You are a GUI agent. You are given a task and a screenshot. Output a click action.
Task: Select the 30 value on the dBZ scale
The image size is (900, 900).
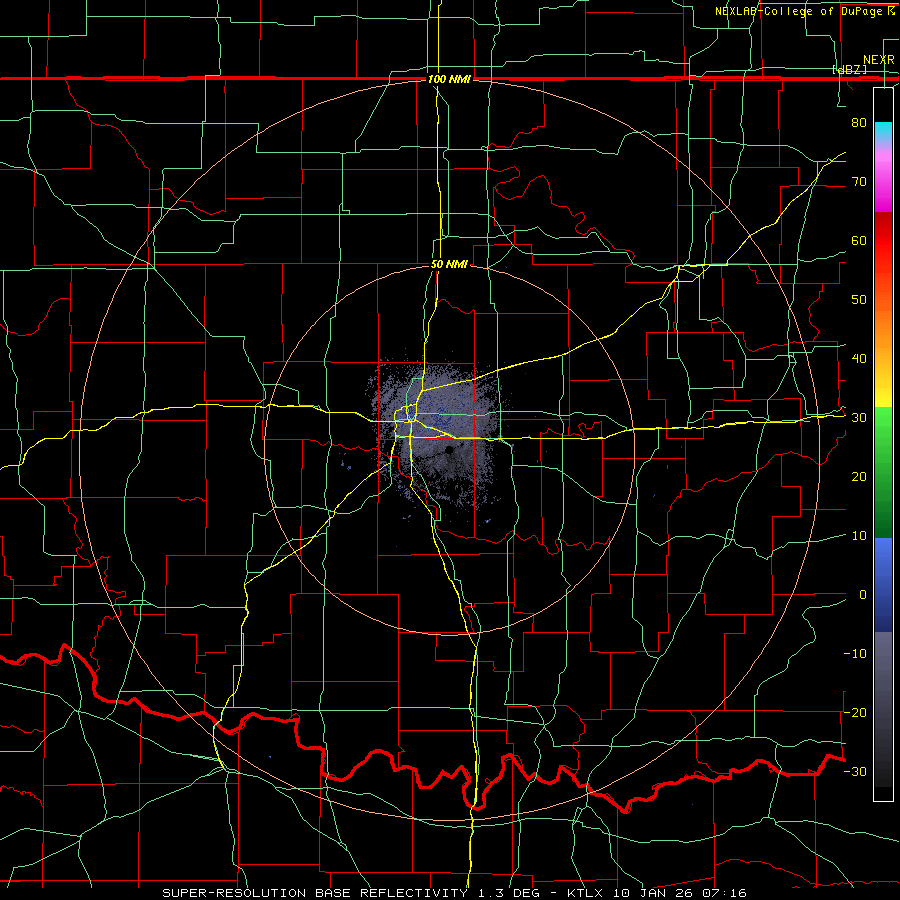pos(859,418)
